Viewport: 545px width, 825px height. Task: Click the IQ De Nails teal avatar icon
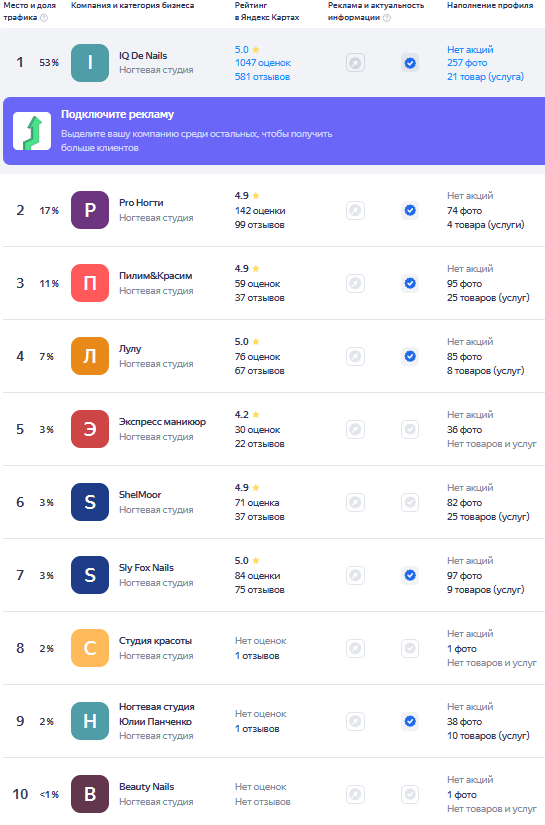coord(90,63)
